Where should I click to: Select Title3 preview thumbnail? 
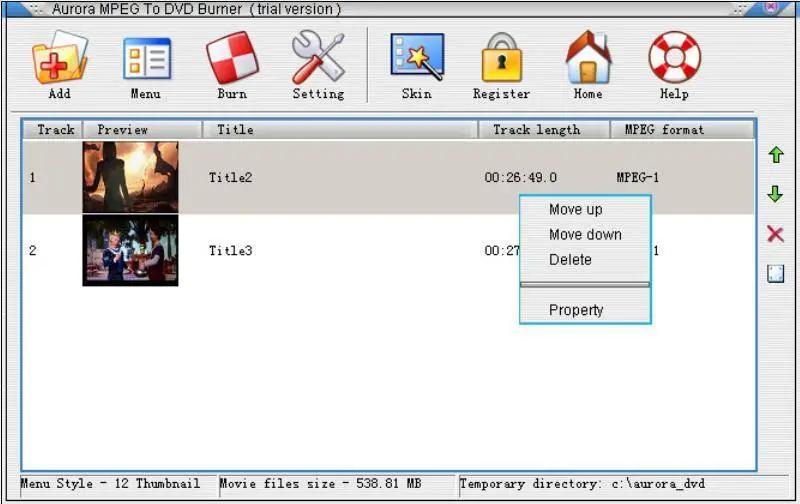[131, 250]
